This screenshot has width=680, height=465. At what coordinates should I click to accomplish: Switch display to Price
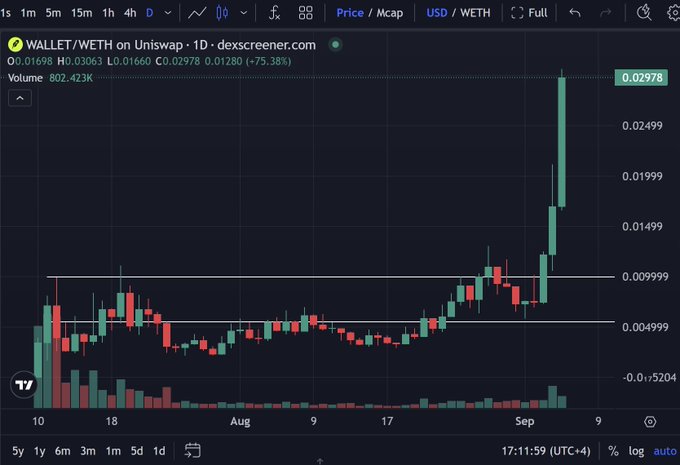(350, 13)
